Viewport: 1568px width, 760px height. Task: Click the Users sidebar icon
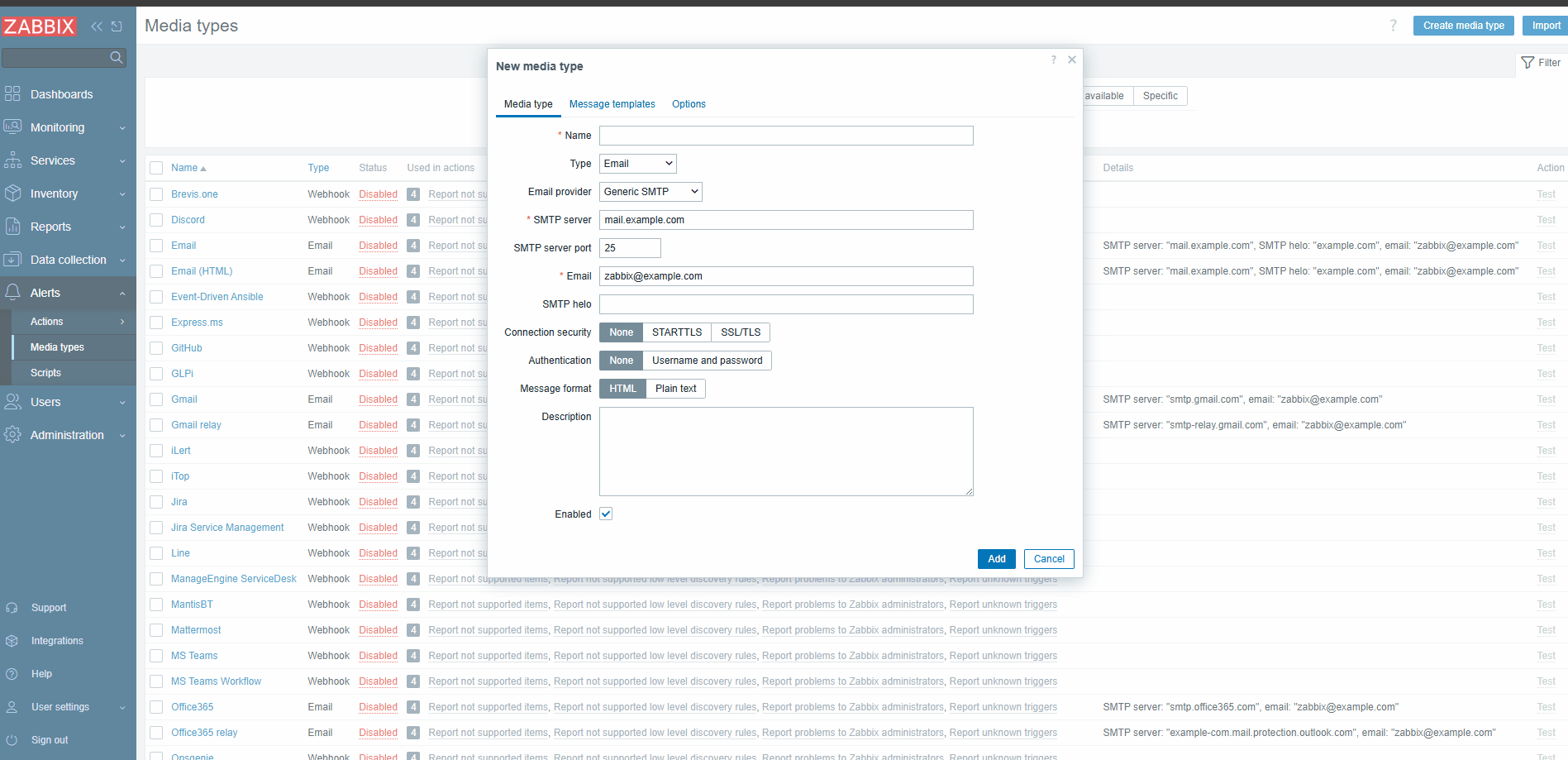(x=12, y=402)
